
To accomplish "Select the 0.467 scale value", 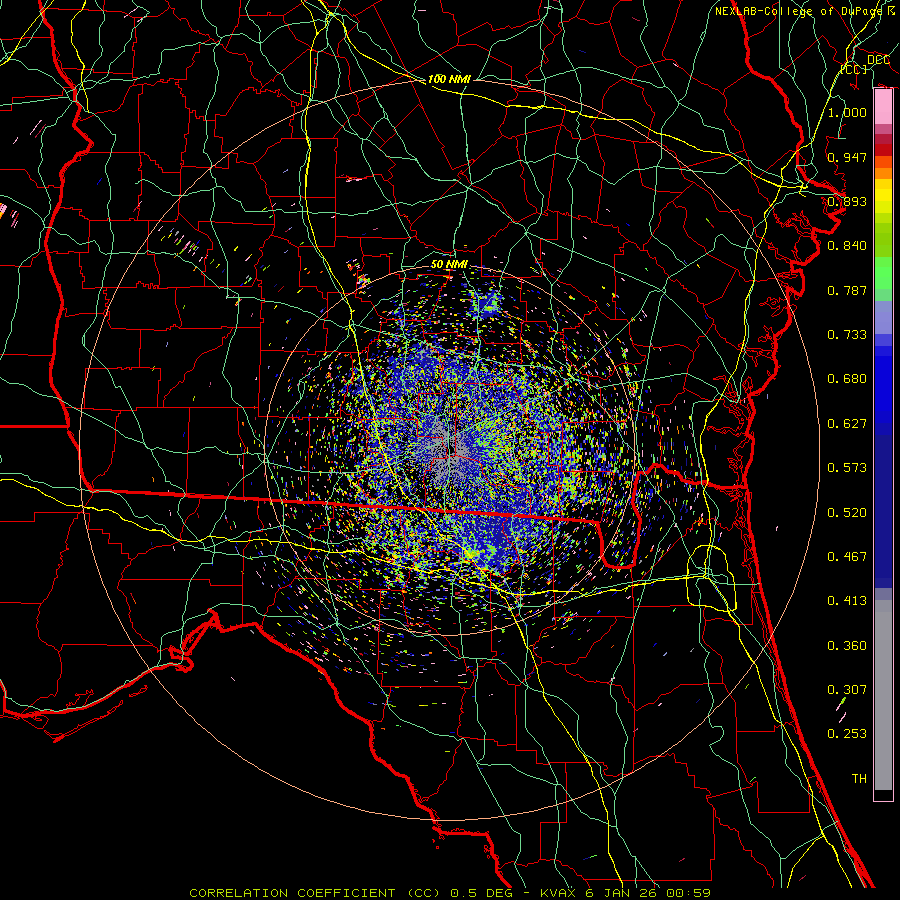I will [x=847, y=556].
